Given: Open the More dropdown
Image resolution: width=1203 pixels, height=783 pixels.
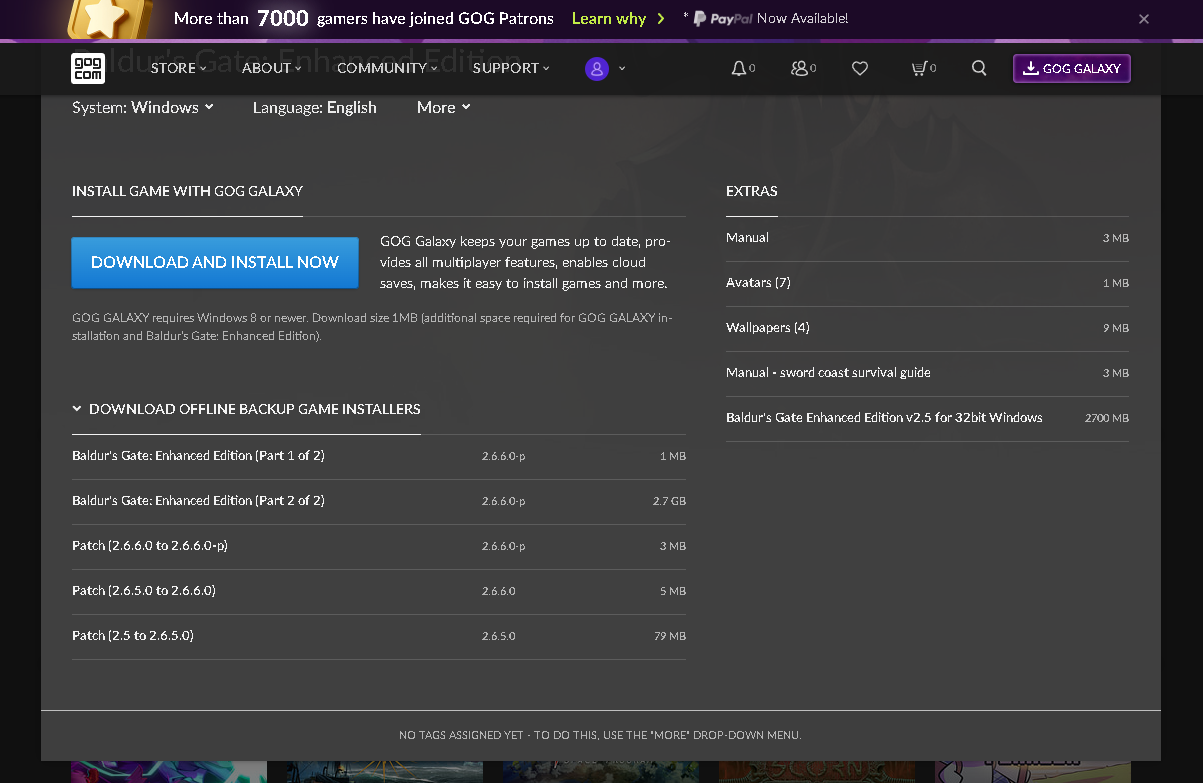Looking at the screenshot, I should click(443, 107).
